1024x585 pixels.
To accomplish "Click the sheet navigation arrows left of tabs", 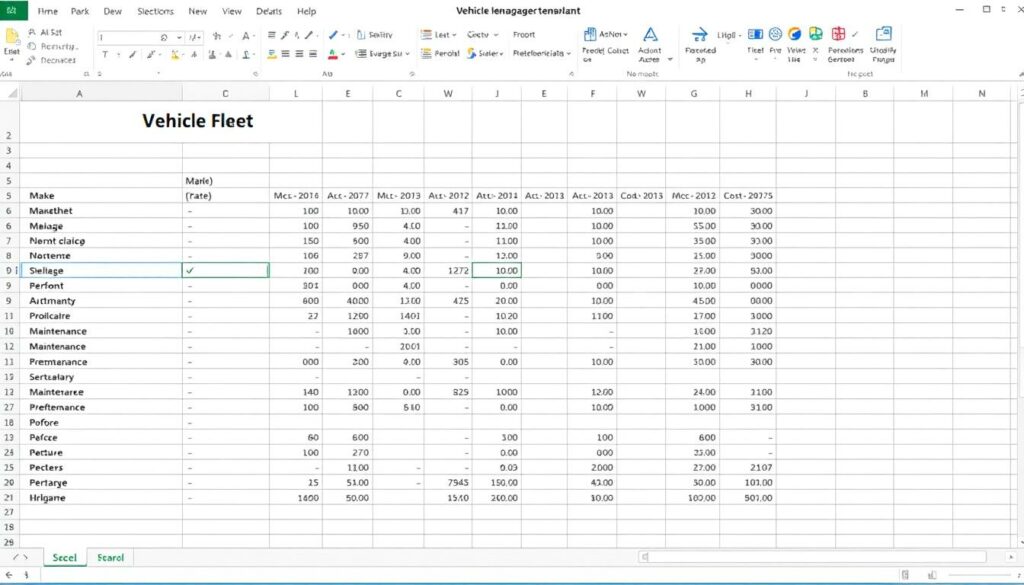I will [x=21, y=558].
